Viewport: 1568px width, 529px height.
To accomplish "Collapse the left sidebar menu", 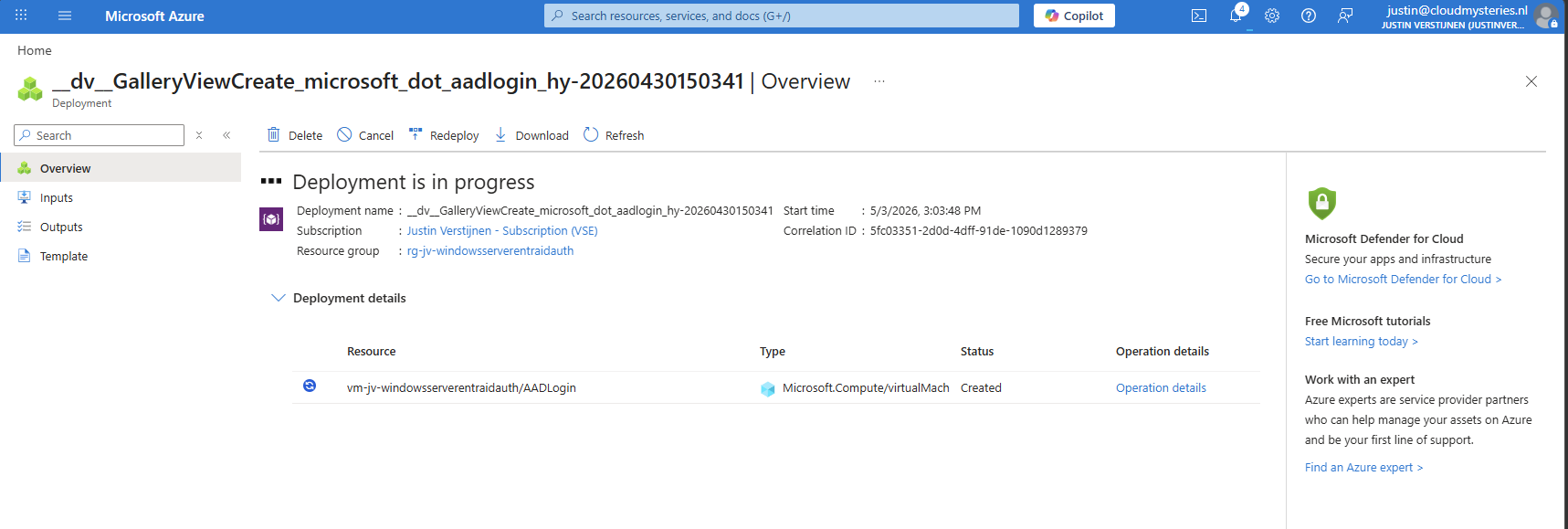I will (226, 135).
